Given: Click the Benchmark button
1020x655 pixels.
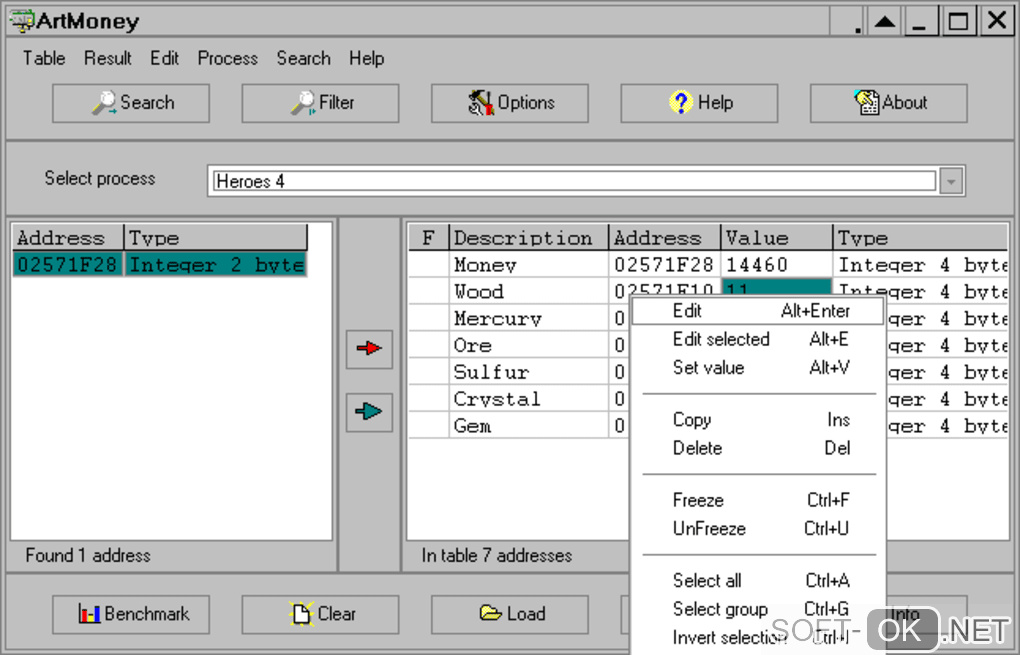Looking at the screenshot, I should coord(131,614).
